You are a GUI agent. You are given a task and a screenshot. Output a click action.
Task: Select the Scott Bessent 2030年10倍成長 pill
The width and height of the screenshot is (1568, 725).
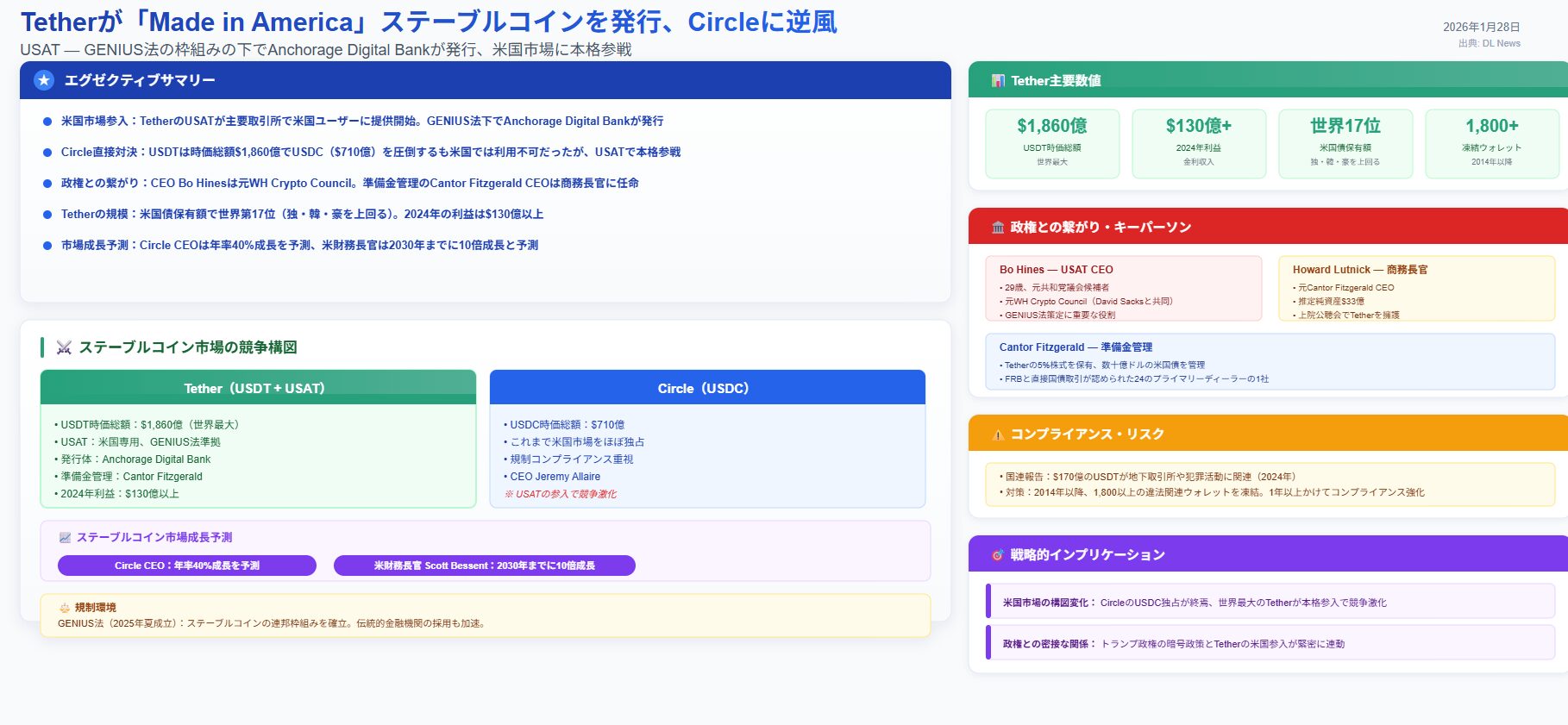click(x=484, y=566)
